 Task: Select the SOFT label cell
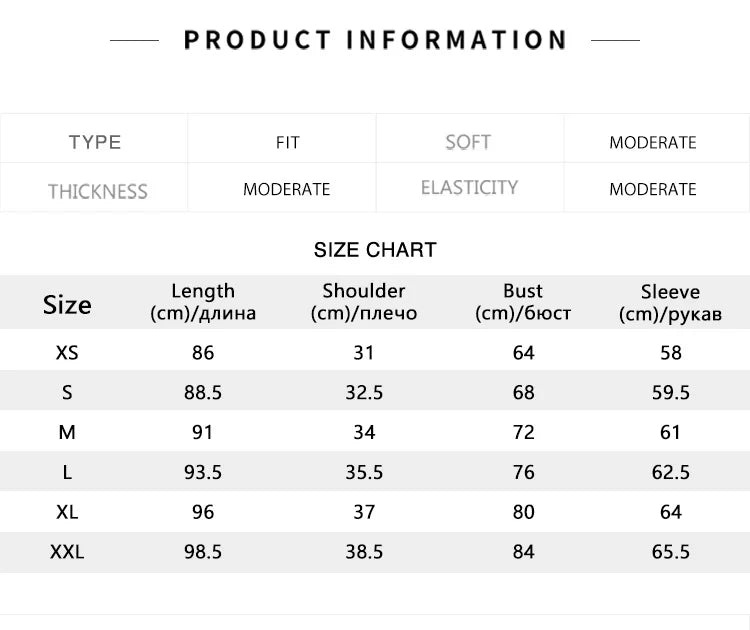click(468, 142)
